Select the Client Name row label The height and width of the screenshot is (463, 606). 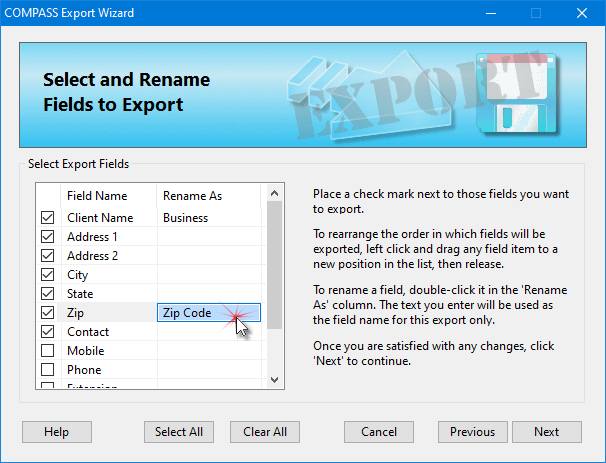(x=100, y=218)
